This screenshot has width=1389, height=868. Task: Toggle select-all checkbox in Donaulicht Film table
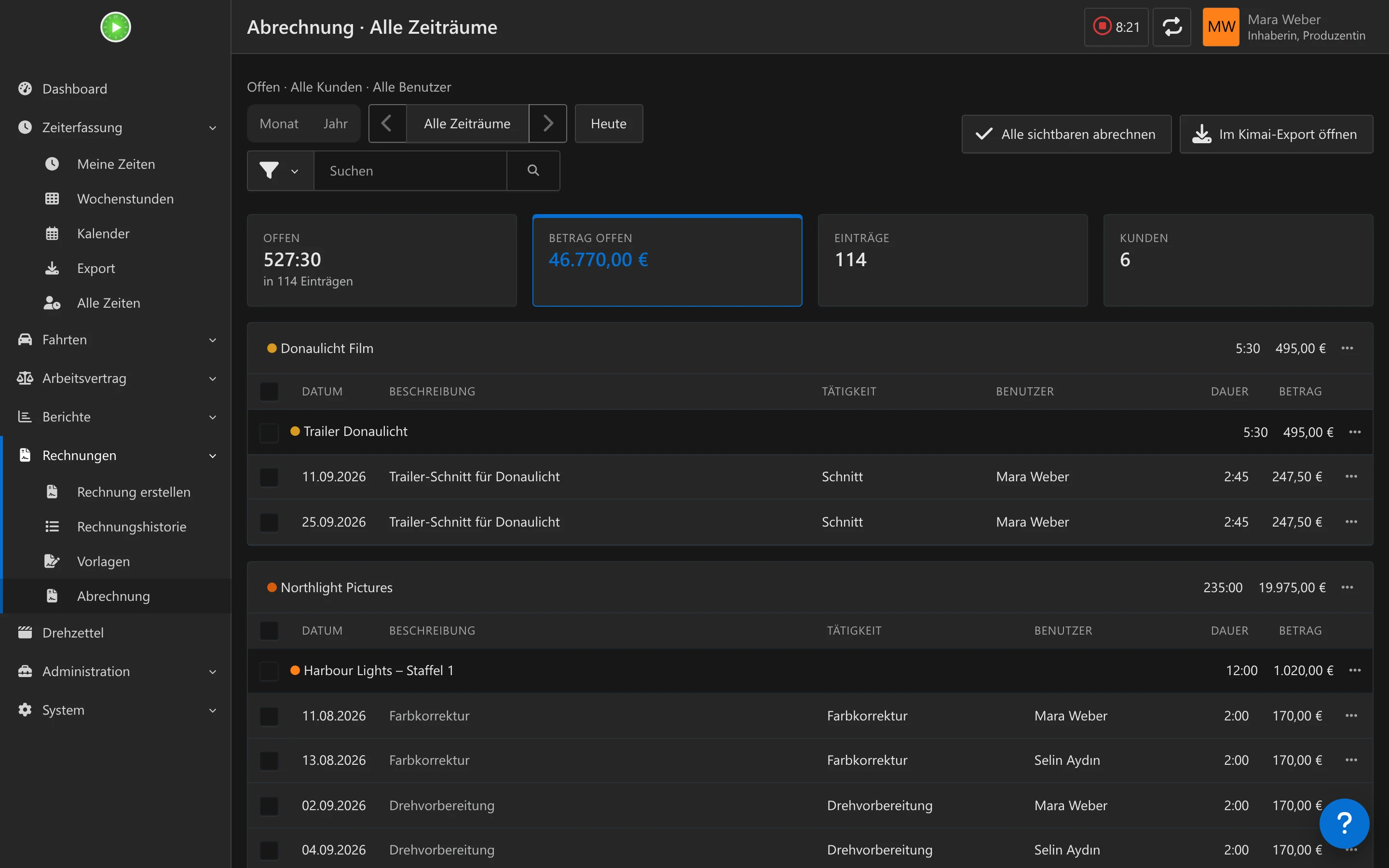269,392
